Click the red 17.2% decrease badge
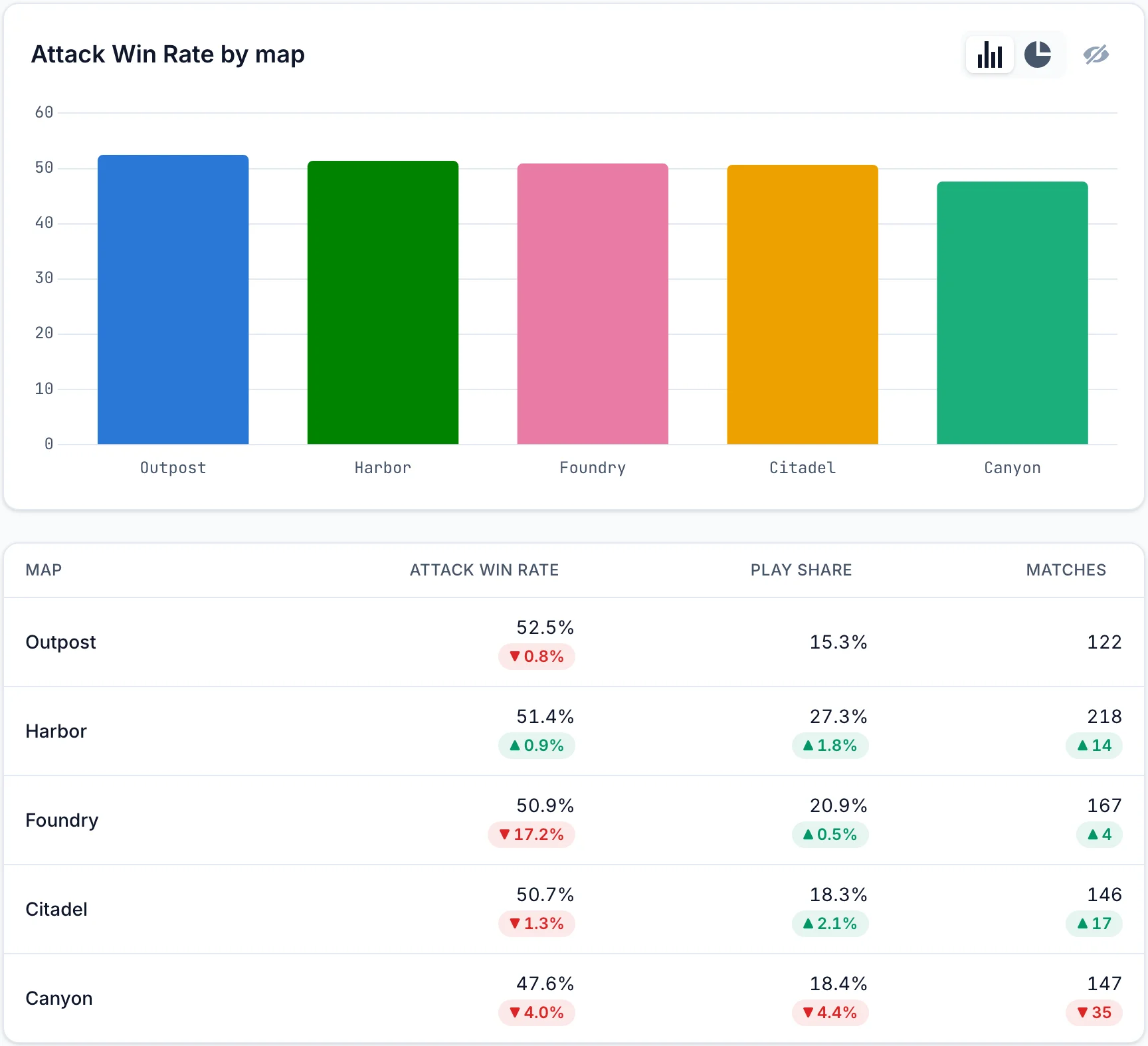The height and width of the screenshot is (1046, 1148). pyautogui.click(x=531, y=835)
